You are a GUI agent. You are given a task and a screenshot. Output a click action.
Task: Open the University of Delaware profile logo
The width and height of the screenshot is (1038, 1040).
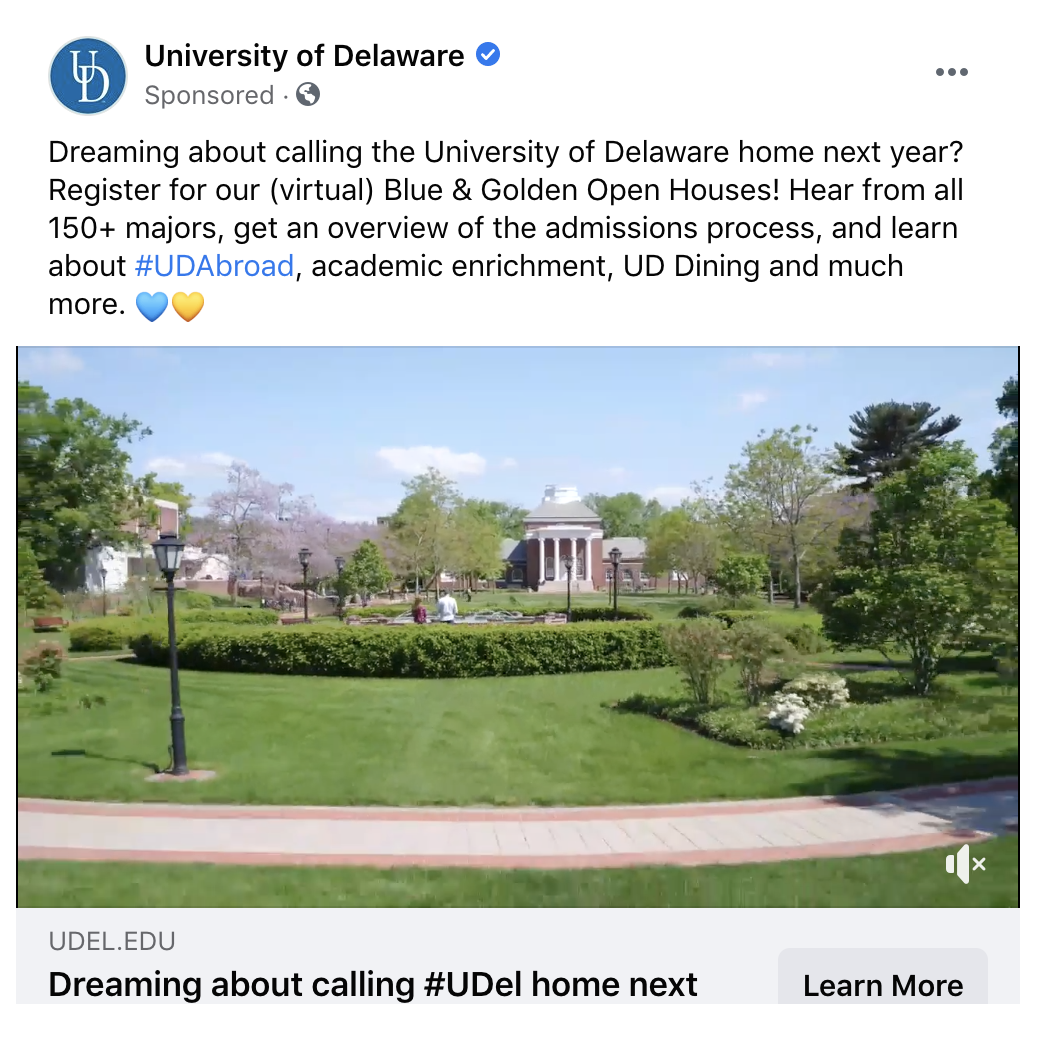(x=88, y=76)
